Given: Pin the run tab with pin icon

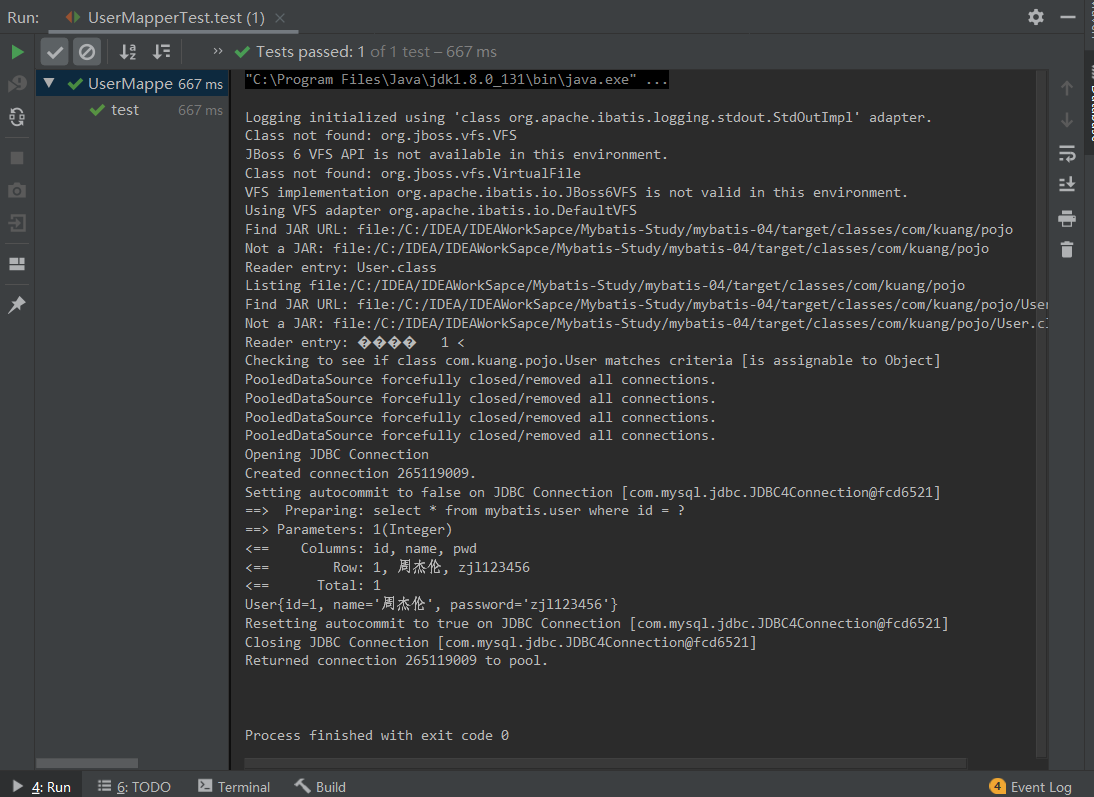Looking at the screenshot, I should pos(17,304).
